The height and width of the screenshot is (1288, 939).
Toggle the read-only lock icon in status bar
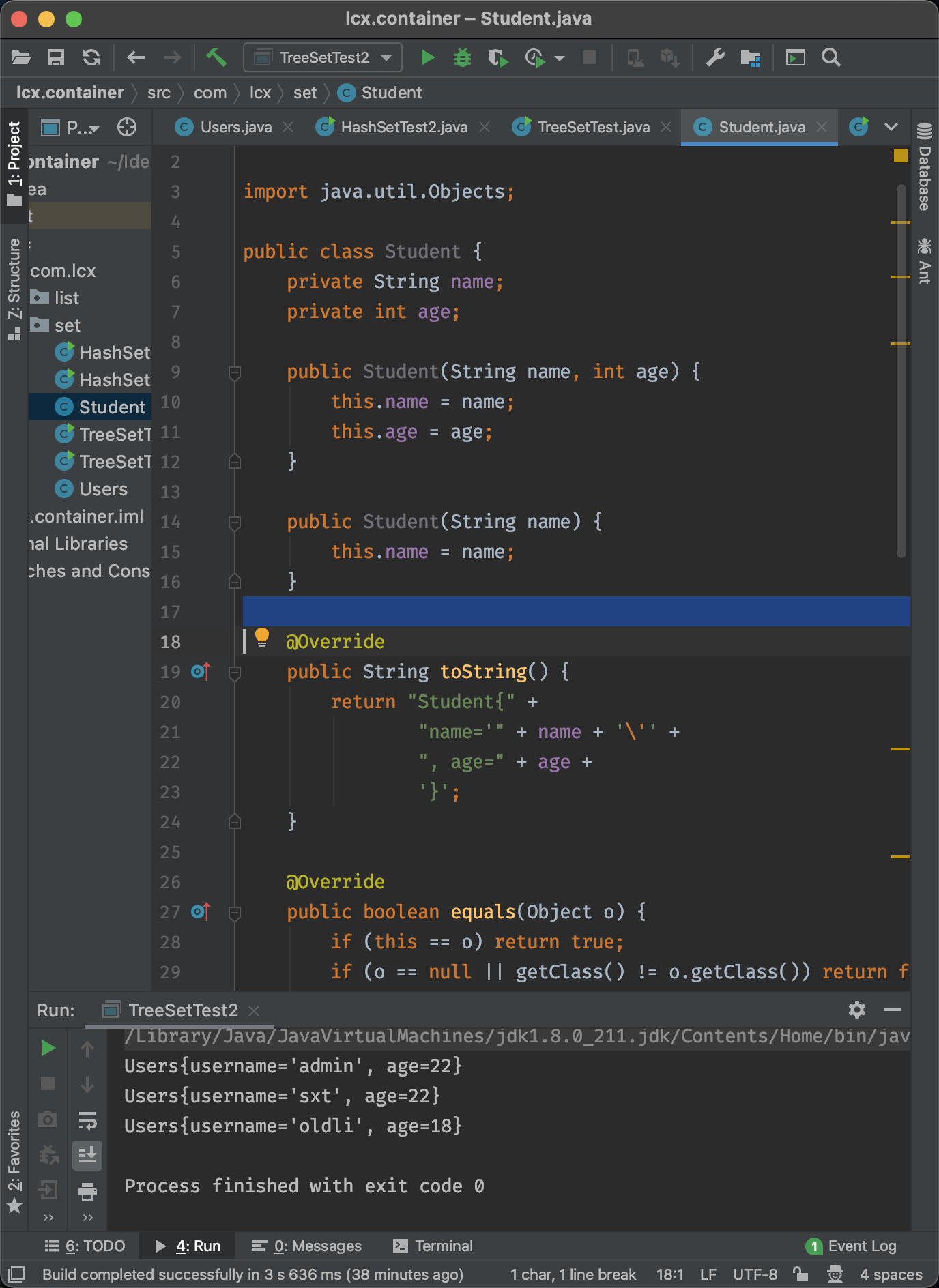[x=800, y=1274]
